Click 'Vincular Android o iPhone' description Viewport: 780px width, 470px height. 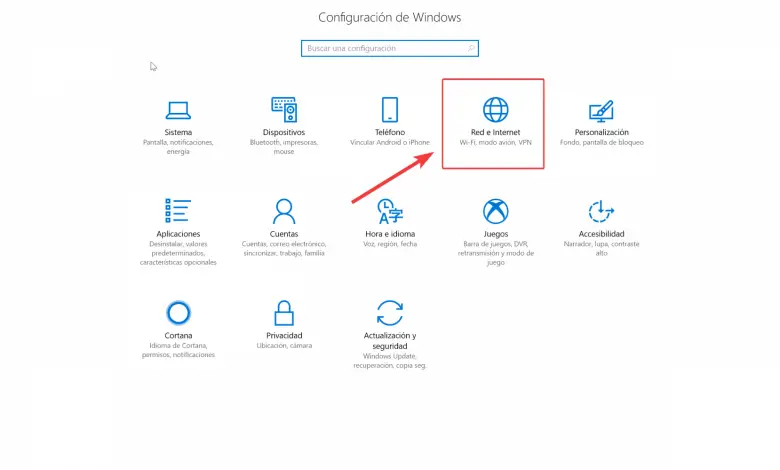pos(390,142)
